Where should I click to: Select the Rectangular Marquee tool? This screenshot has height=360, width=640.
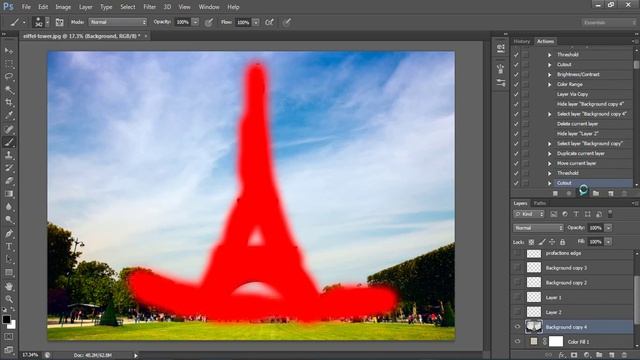click(9, 64)
